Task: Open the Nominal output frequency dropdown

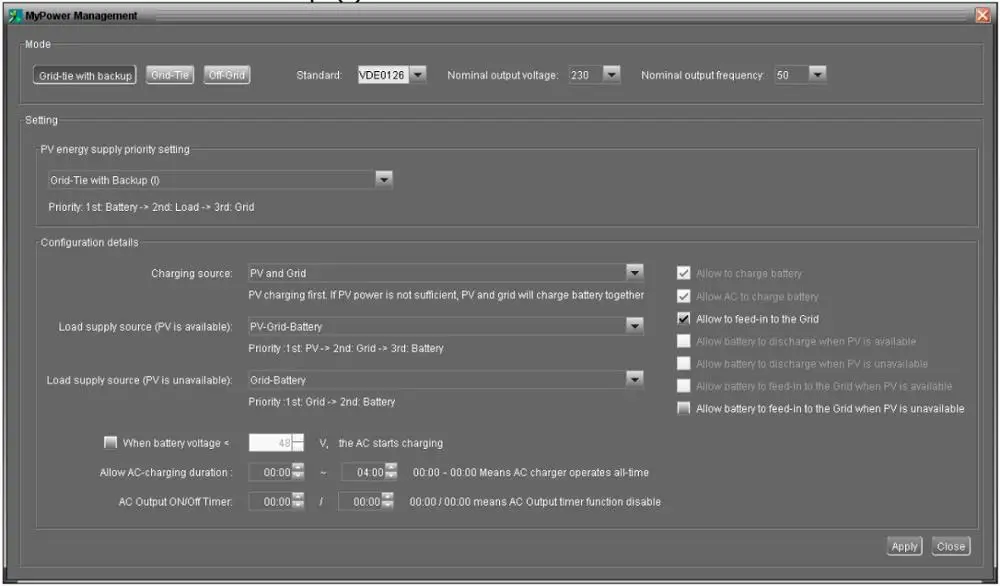Action: [817, 75]
